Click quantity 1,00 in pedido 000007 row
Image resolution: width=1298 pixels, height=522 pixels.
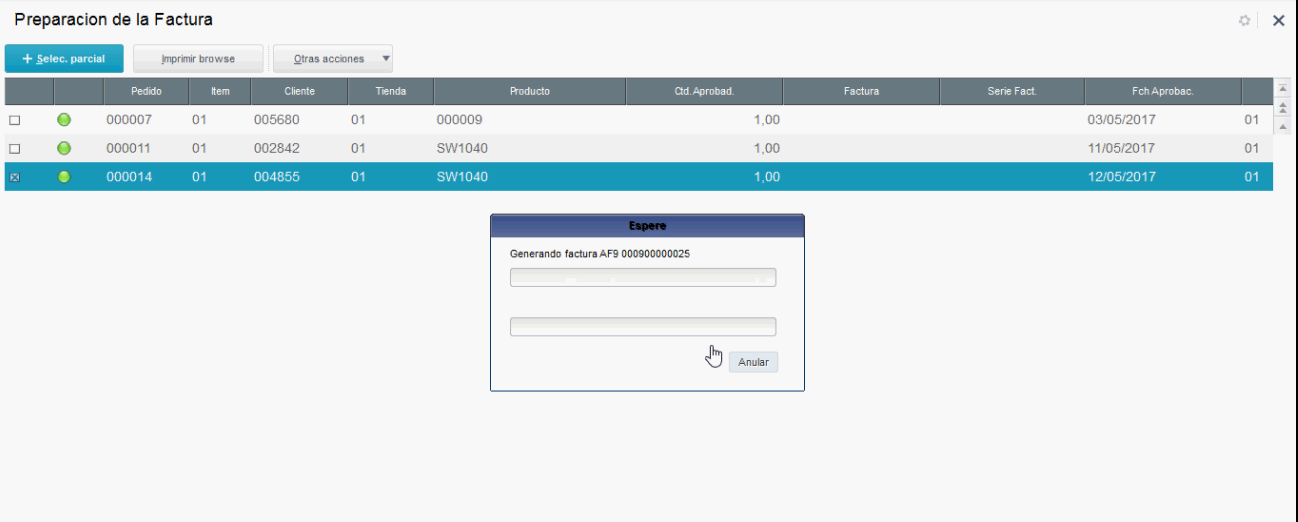pyautogui.click(x=766, y=120)
